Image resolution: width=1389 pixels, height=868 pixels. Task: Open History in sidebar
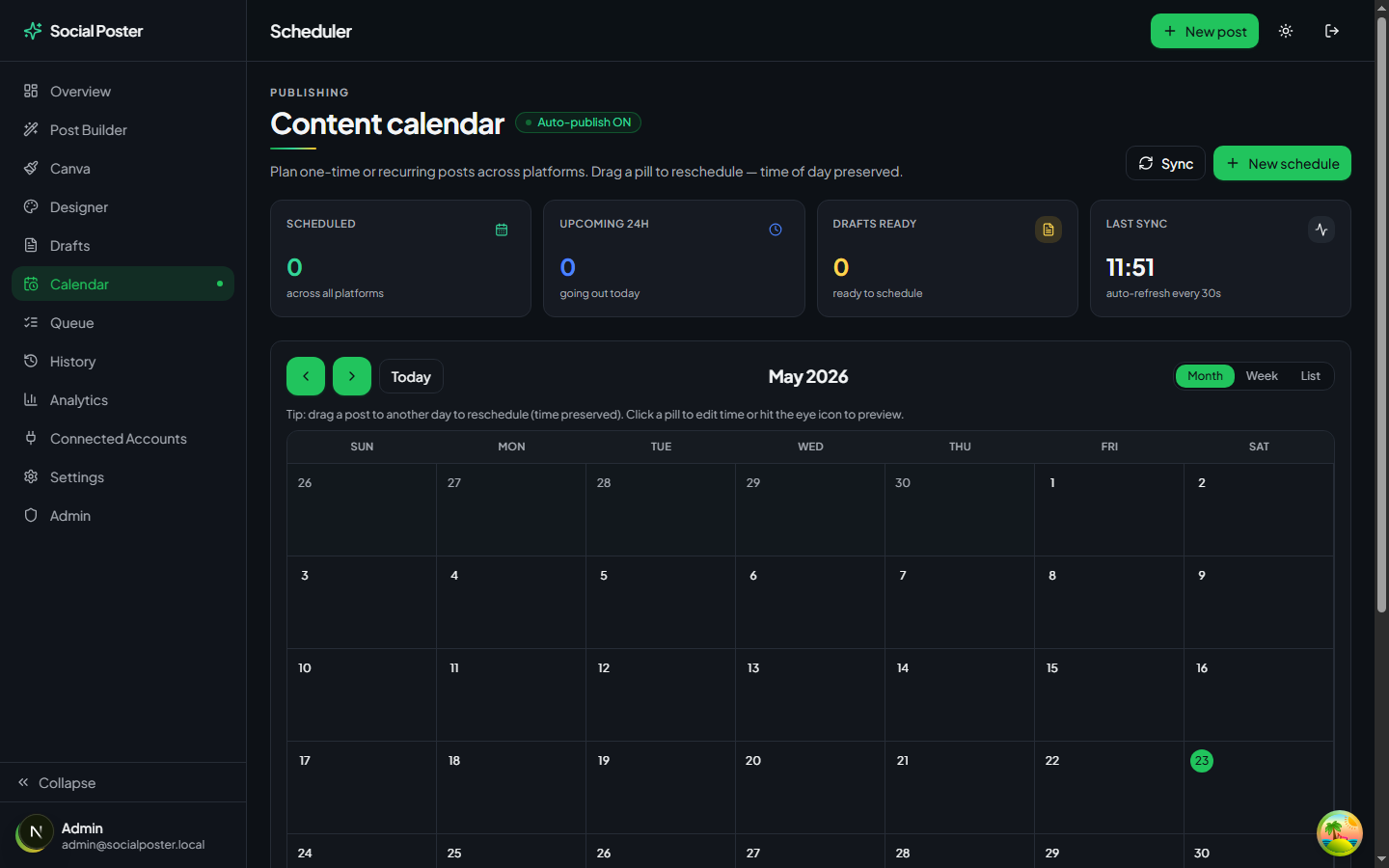(x=123, y=361)
